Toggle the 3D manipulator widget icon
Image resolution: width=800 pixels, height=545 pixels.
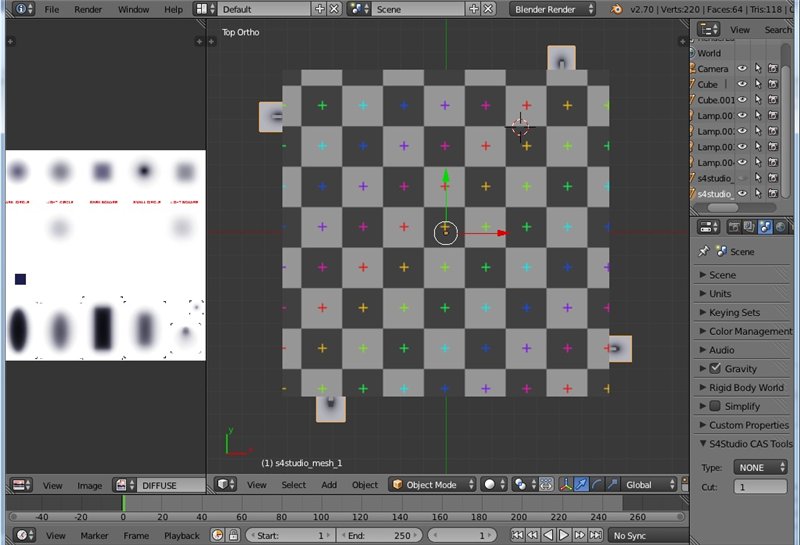[x=564, y=485]
